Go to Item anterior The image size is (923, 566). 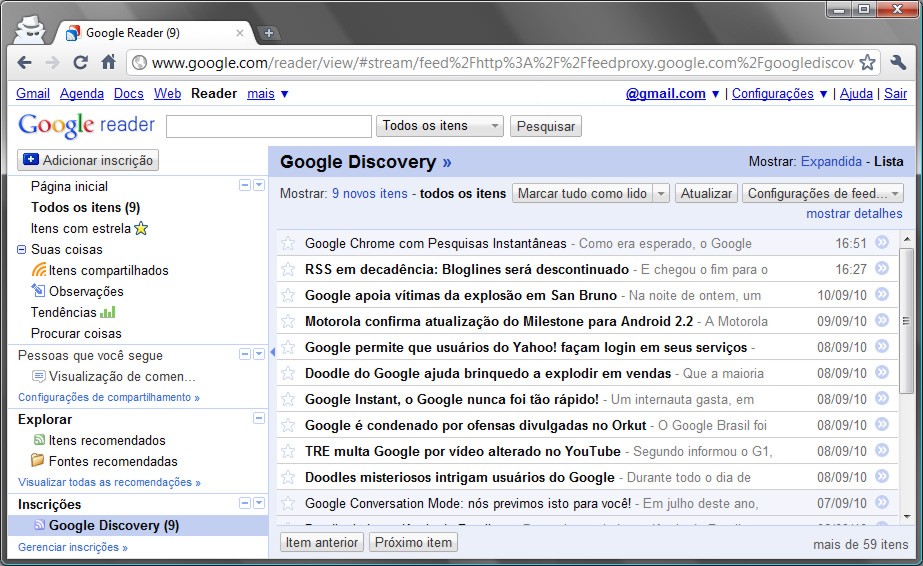[x=322, y=542]
